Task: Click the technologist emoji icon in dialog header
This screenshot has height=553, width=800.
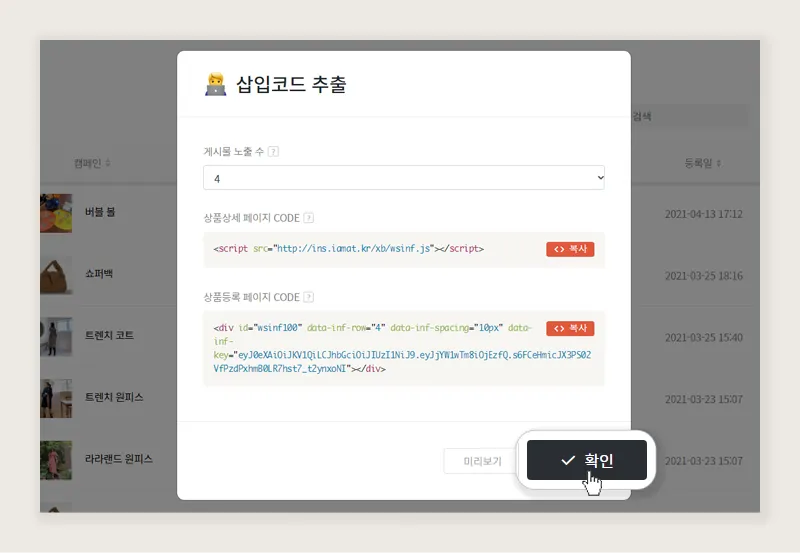Action: [215, 84]
